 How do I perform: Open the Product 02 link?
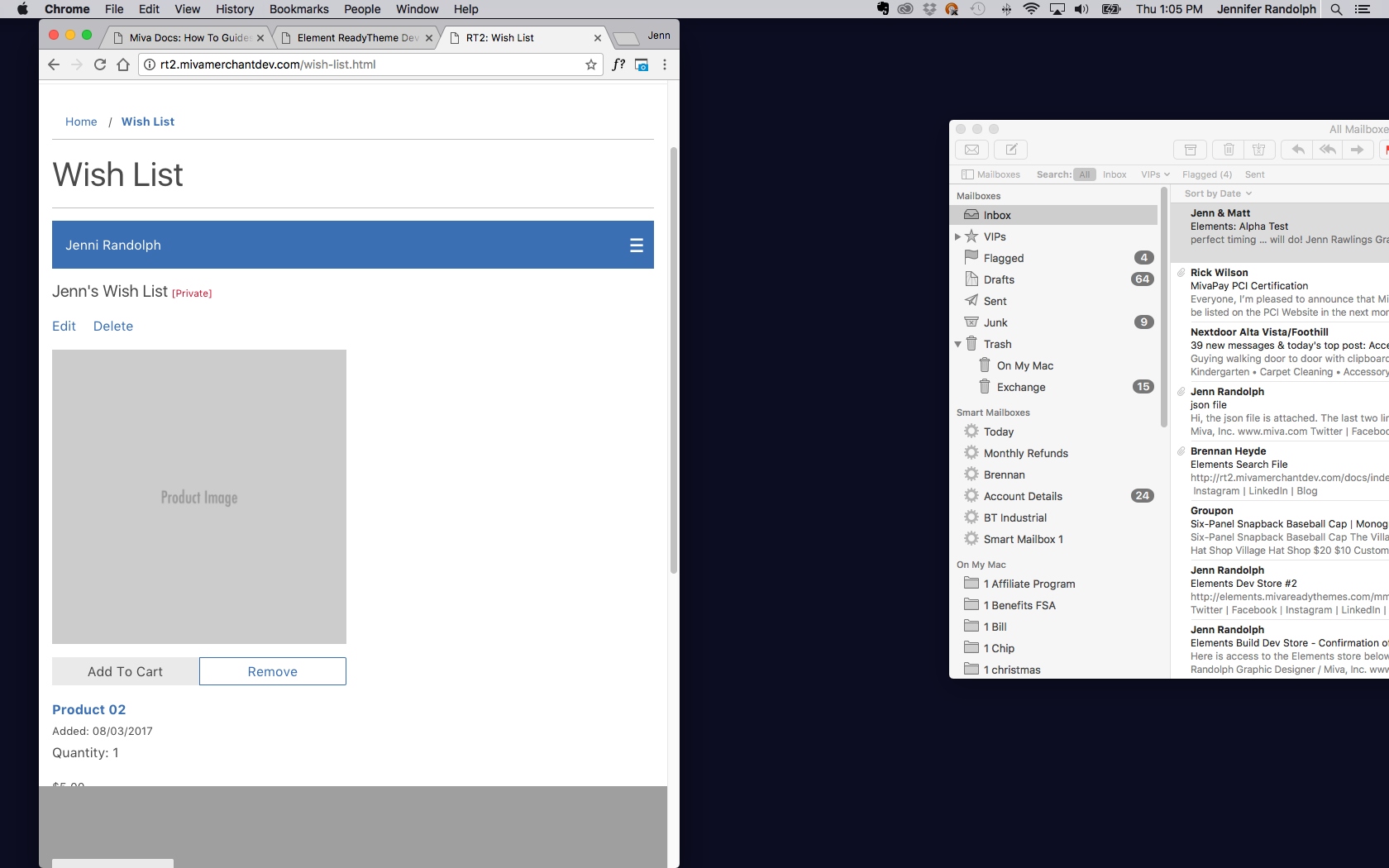coord(89,709)
